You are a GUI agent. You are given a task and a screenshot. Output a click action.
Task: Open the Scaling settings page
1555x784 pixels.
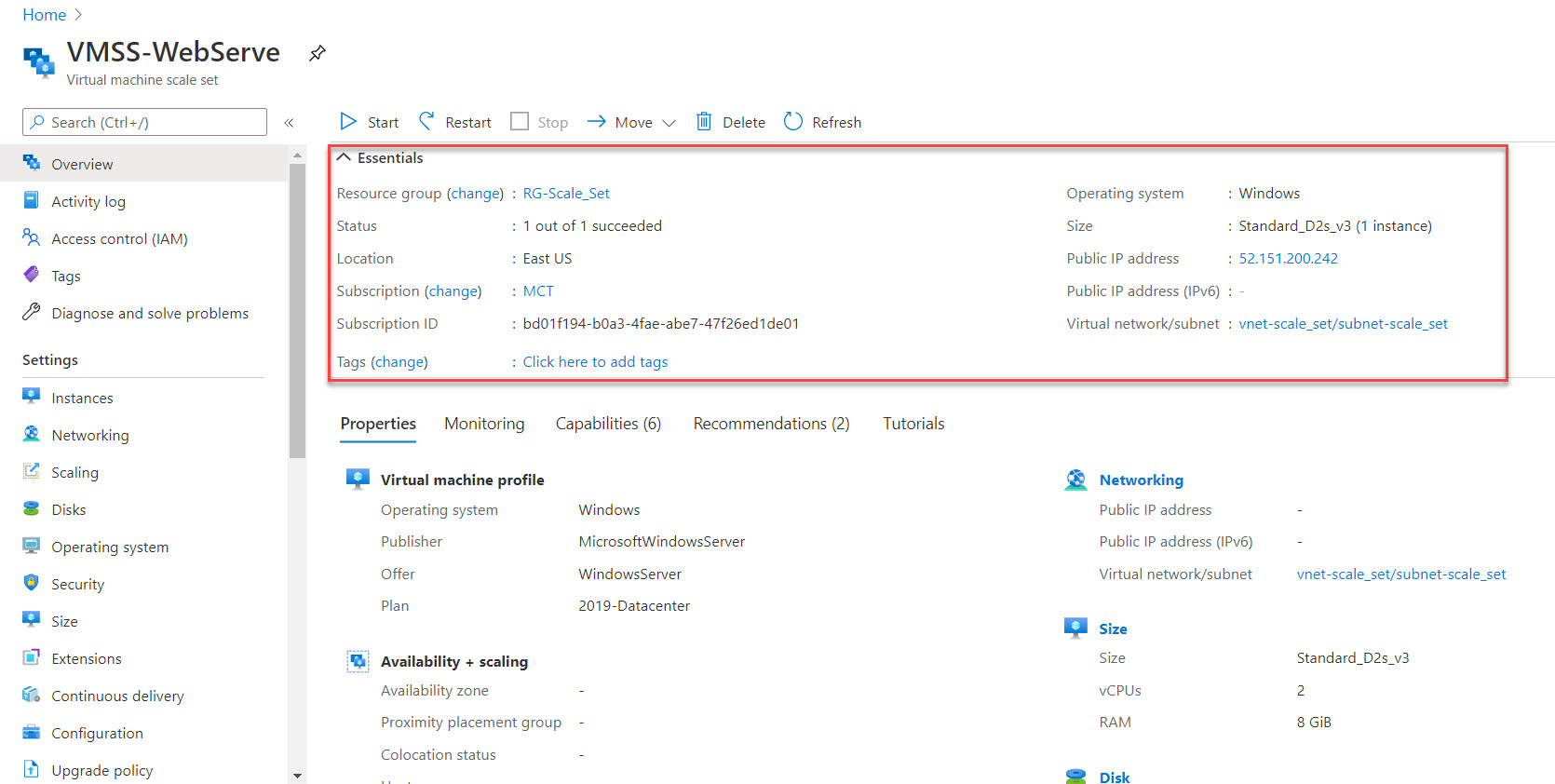pos(74,473)
